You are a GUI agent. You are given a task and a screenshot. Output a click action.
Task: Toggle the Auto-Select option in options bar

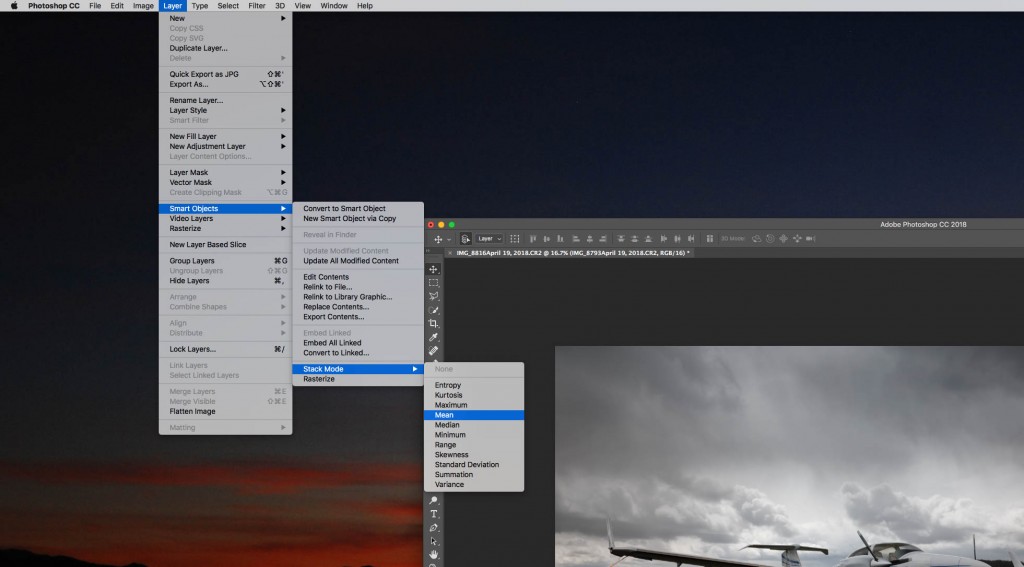click(x=466, y=238)
